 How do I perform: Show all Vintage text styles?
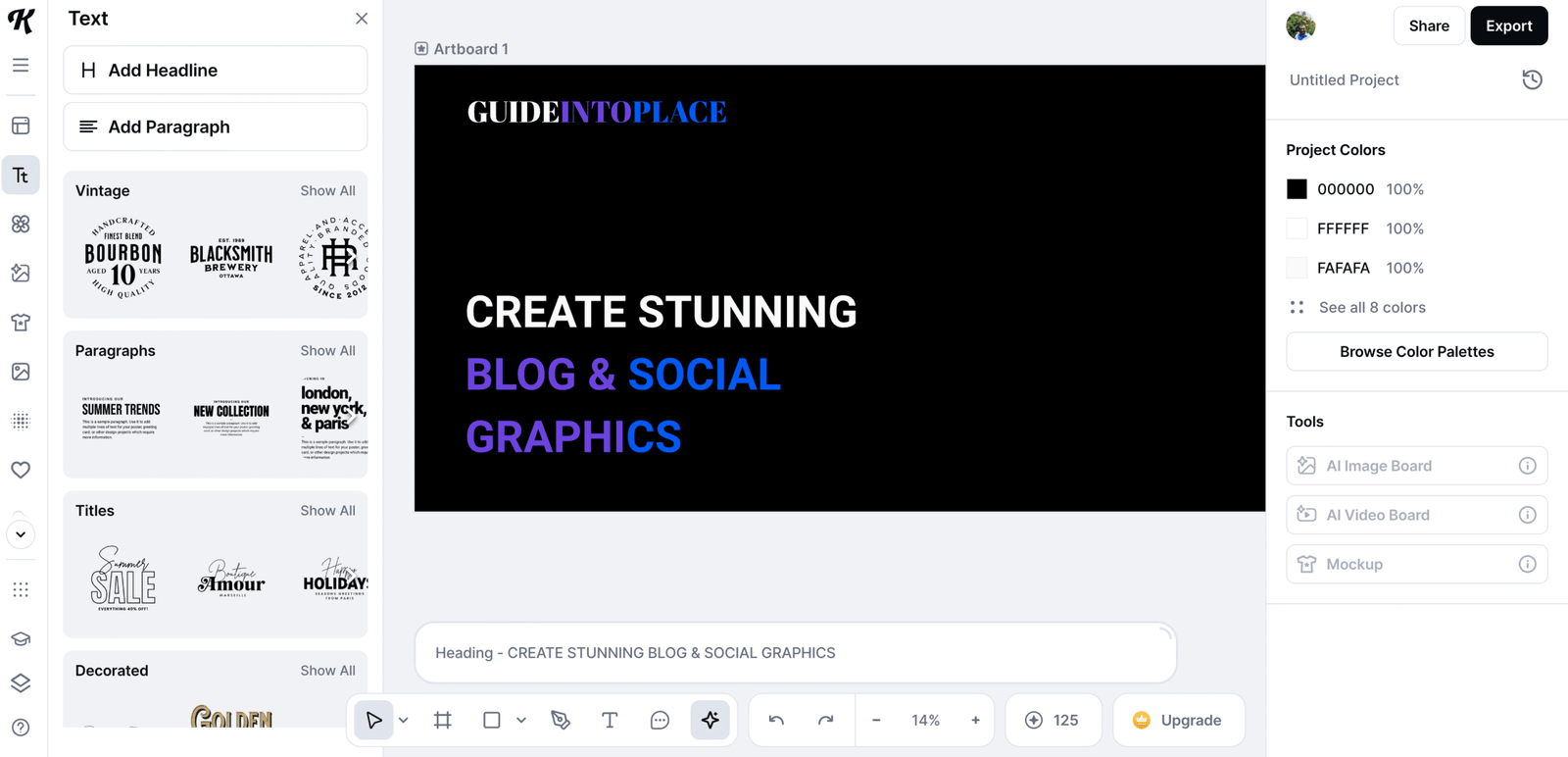(327, 190)
